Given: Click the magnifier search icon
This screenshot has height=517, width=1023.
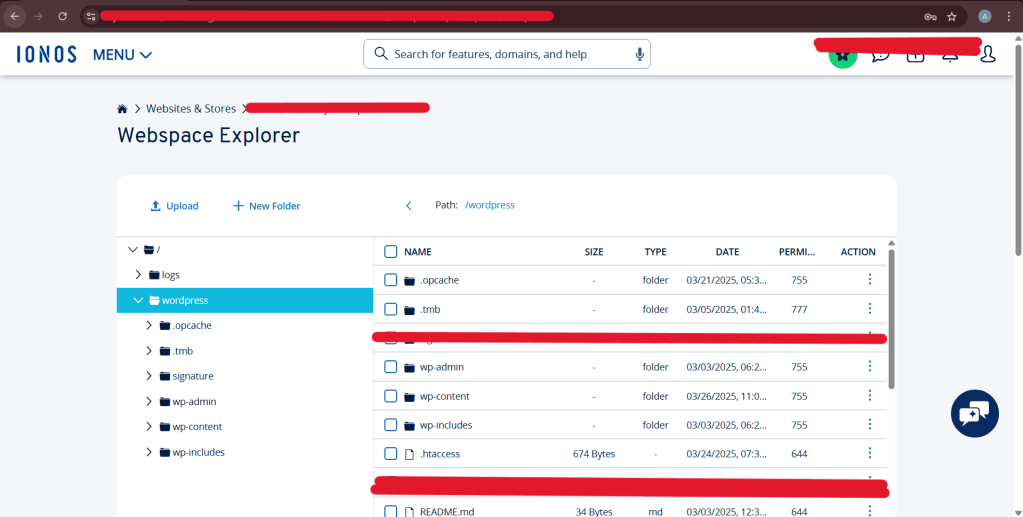Looking at the screenshot, I should [381, 54].
